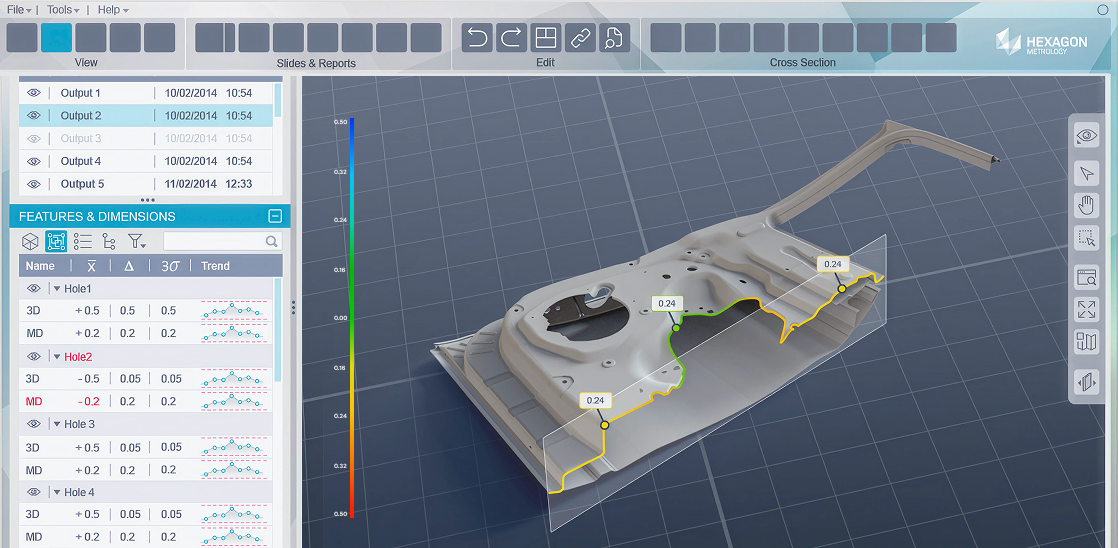Show the hidden Output 3 via eye
The width and height of the screenshot is (1118, 548).
[34, 138]
